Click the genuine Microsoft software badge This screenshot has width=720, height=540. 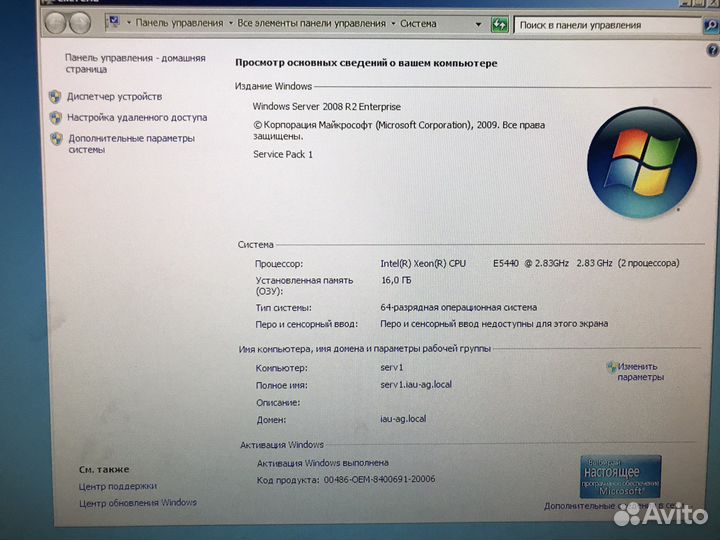pyautogui.click(x=620, y=476)
